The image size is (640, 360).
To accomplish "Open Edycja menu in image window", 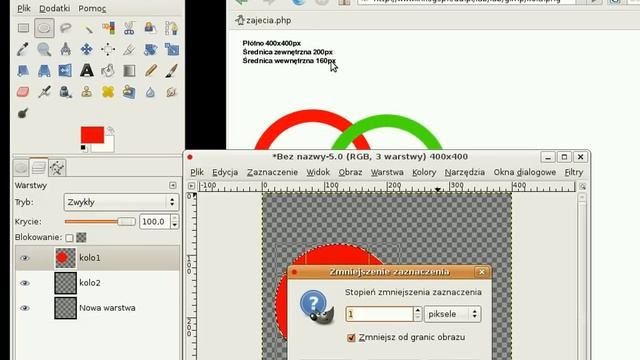I will (x=225, y=172).
